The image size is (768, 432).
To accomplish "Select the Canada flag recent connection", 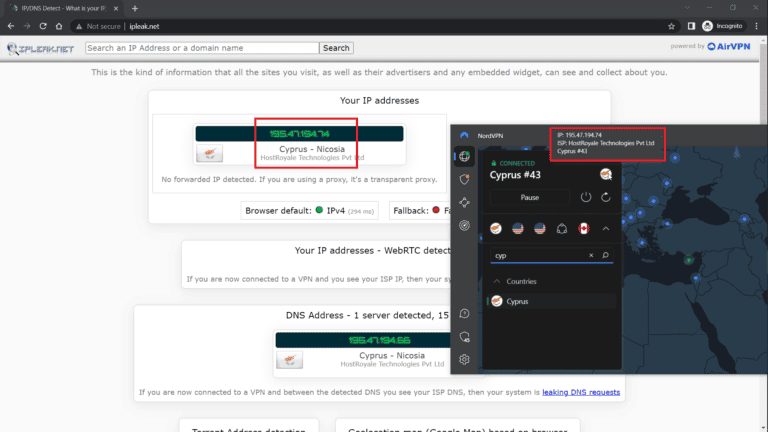I will (x=583, y=228).
